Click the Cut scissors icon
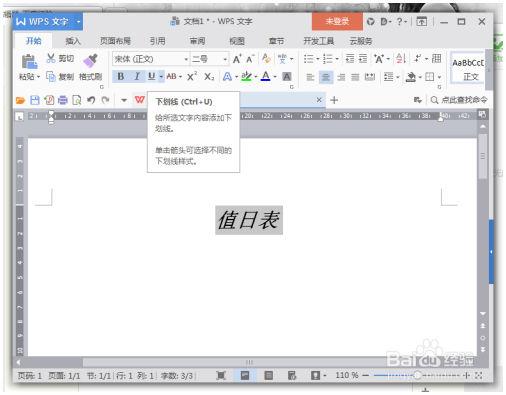The image size is (506, 395). [x=51, y=58]
